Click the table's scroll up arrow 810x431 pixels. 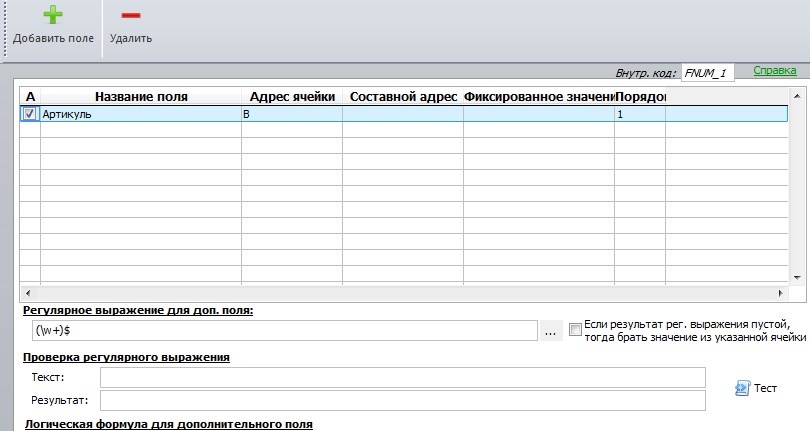[x=797, y=96]
